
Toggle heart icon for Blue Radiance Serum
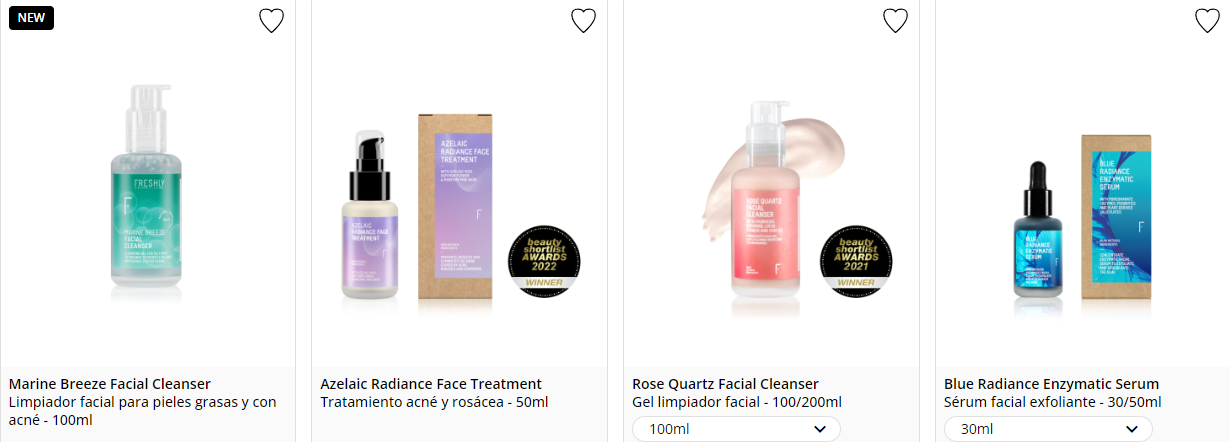click(x=1207, y=20)
